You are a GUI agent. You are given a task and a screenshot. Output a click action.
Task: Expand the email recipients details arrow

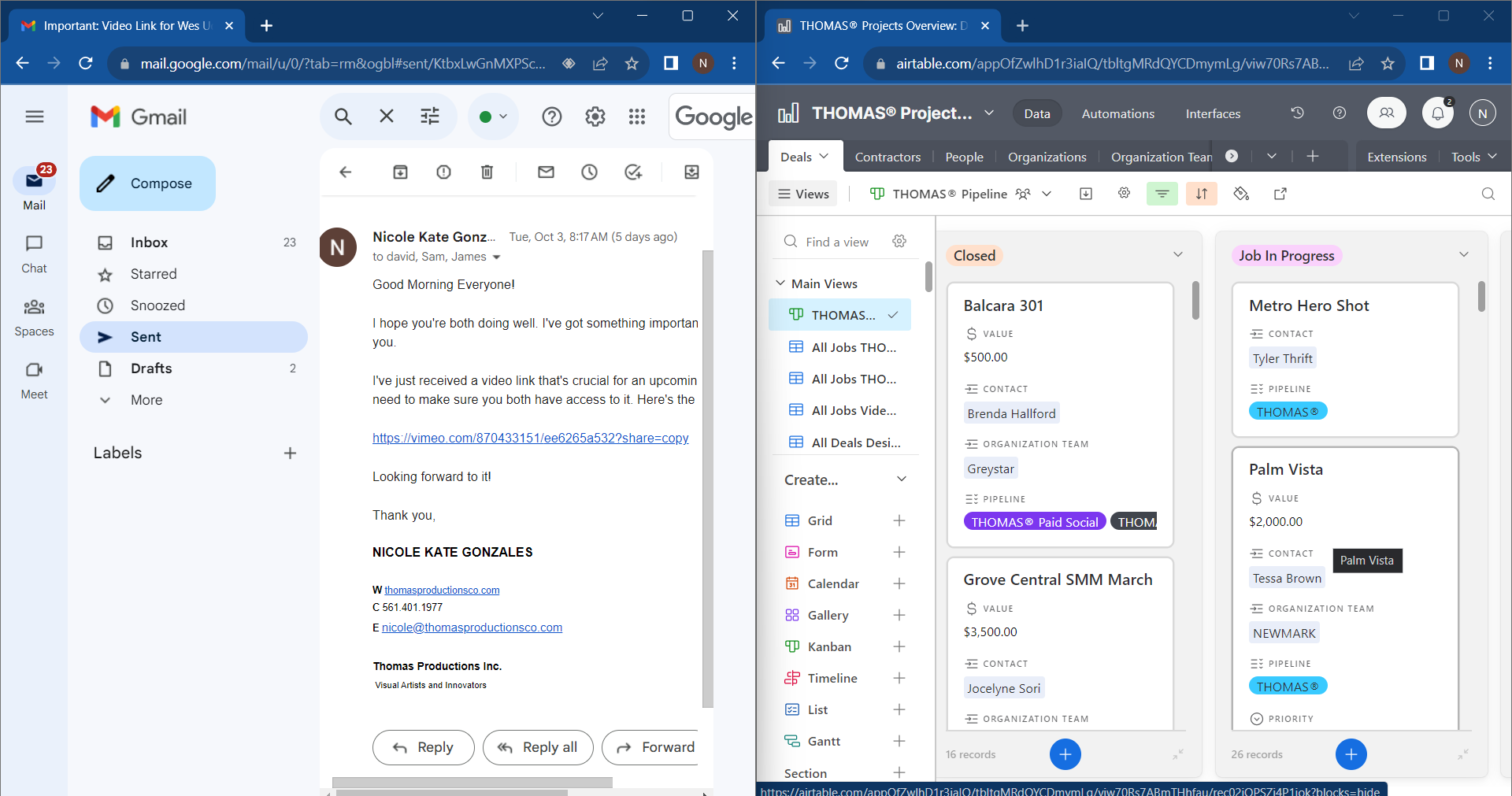tap(496, 257)
